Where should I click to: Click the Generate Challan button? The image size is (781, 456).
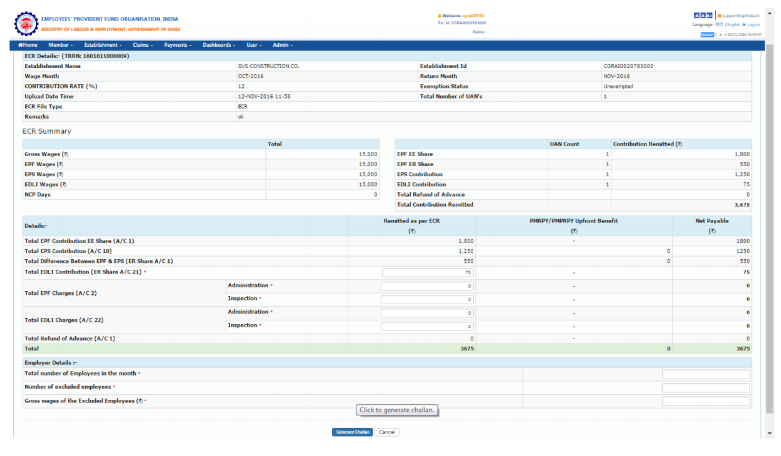click(x=353, y=432)
